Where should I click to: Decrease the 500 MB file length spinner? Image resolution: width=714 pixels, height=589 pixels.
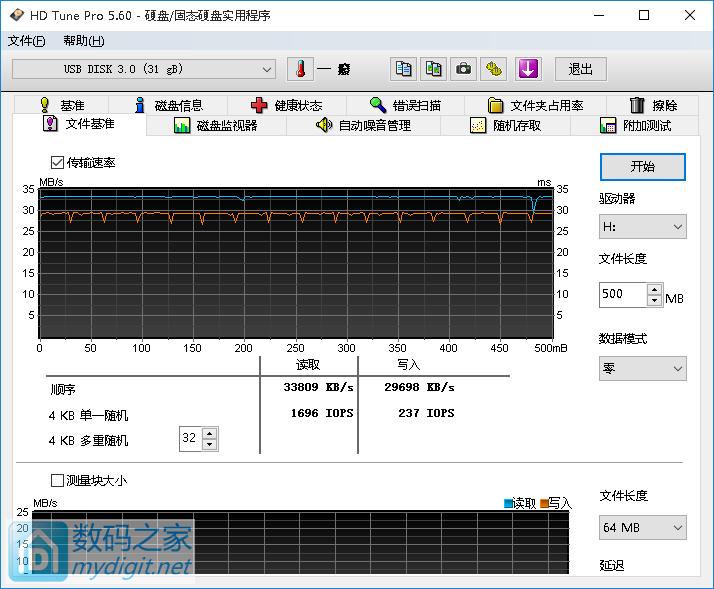(654, 300)
